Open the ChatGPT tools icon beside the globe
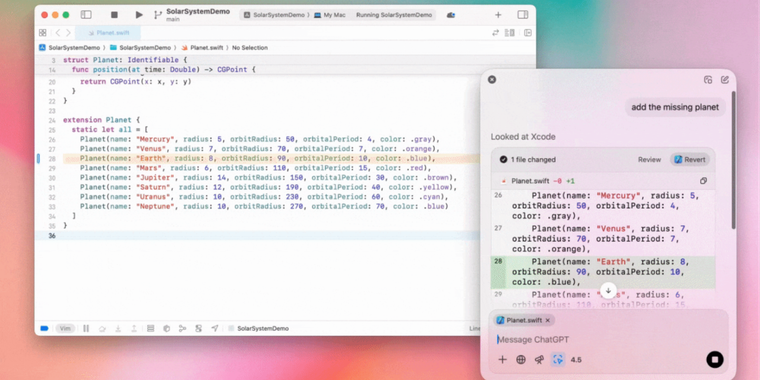 tap(539, 360)
